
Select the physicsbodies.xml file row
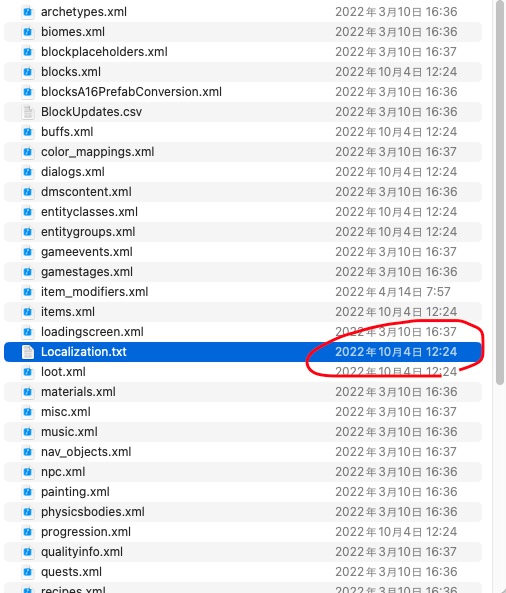click(243, 512)
